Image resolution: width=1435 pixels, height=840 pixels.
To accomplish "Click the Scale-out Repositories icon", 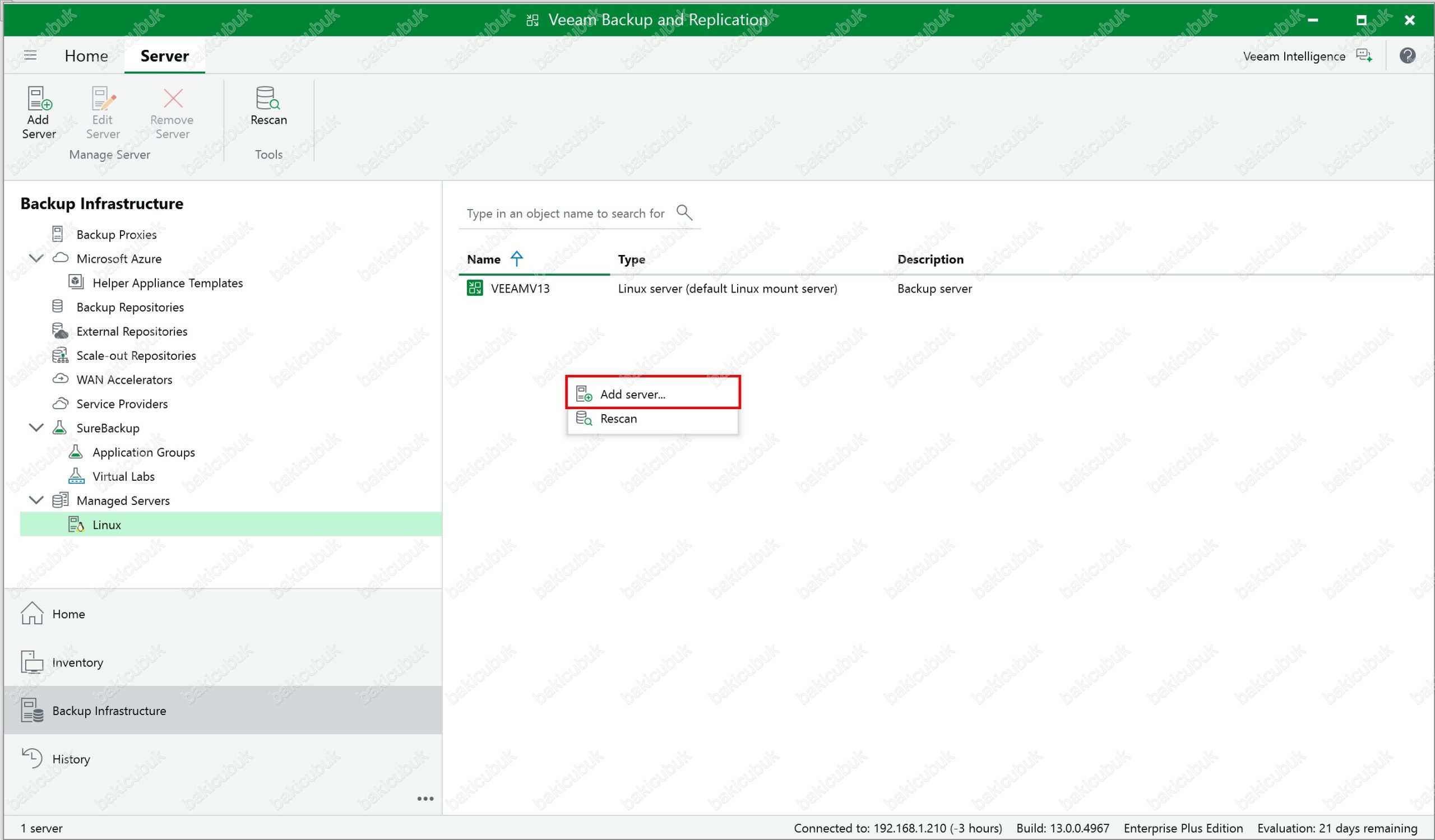I will click(60, 355).
